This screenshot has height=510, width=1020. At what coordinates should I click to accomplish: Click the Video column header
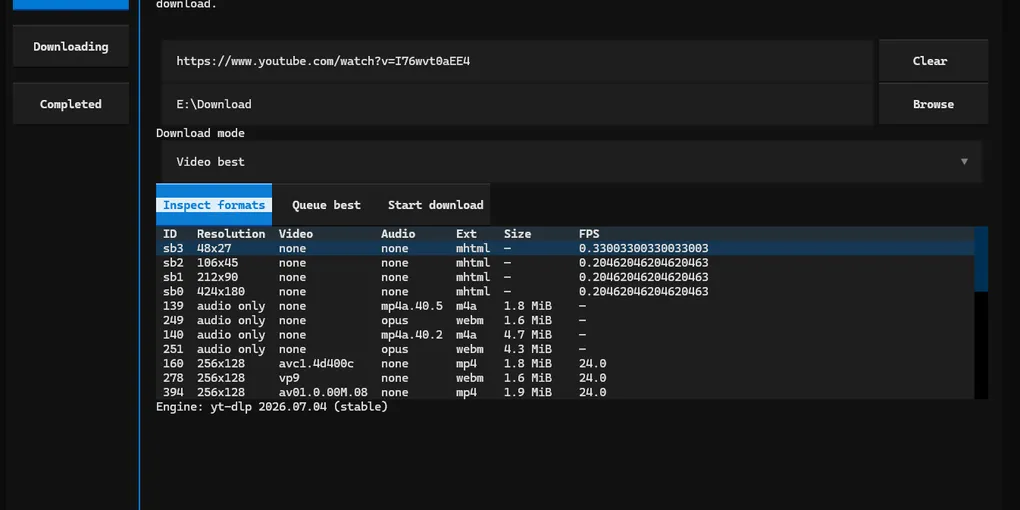(x=296, y=234)
